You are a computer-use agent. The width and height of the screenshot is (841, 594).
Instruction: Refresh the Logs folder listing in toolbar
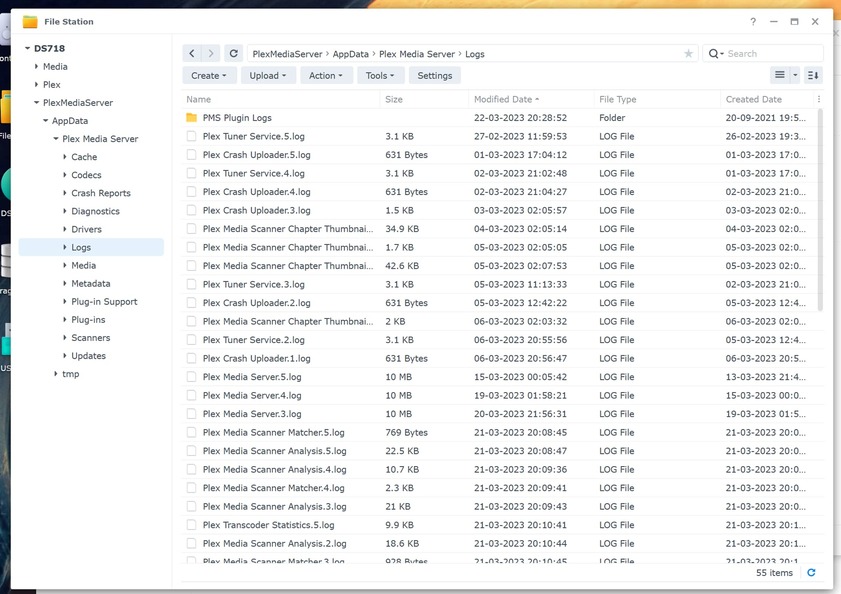(x=233, y=54)
